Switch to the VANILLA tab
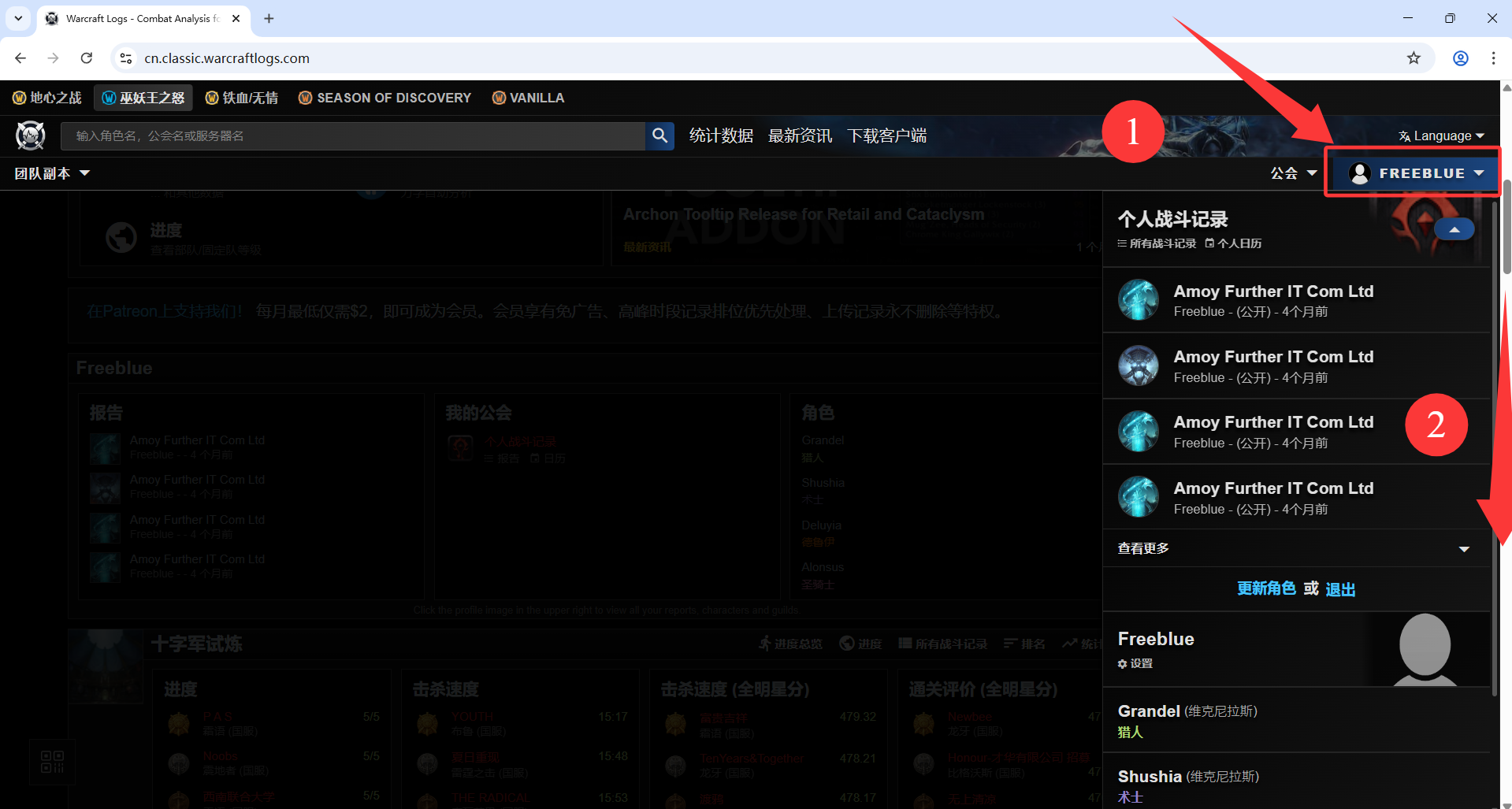 (528, 98)
